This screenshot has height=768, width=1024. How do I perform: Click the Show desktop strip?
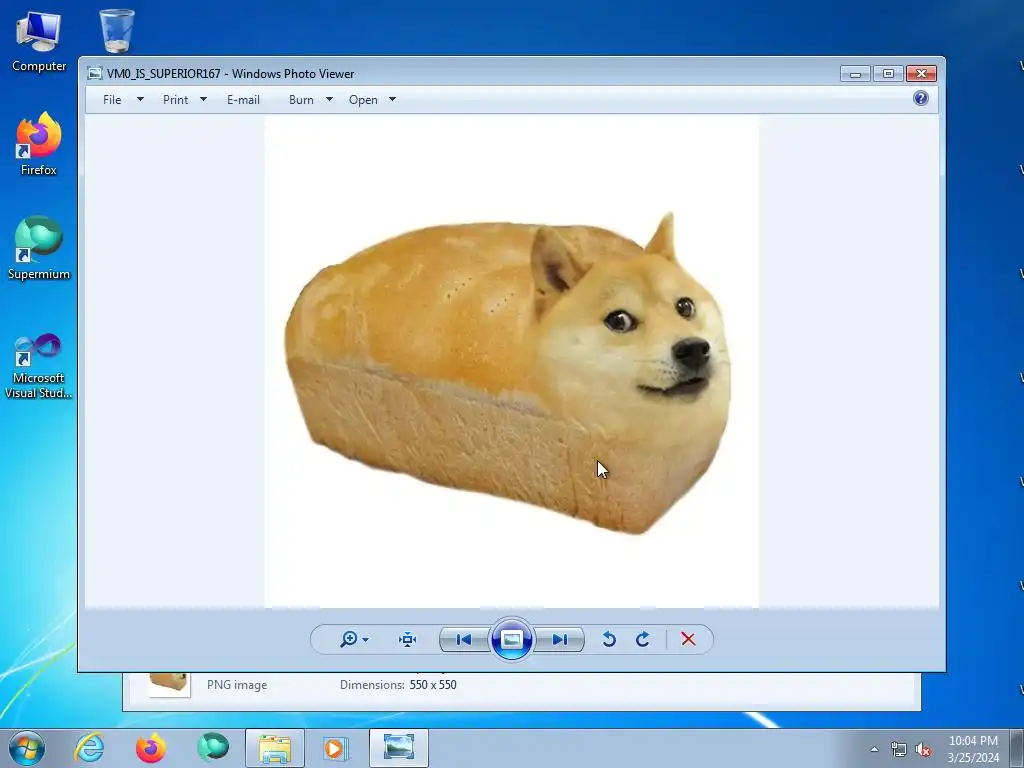point(1017,748)
